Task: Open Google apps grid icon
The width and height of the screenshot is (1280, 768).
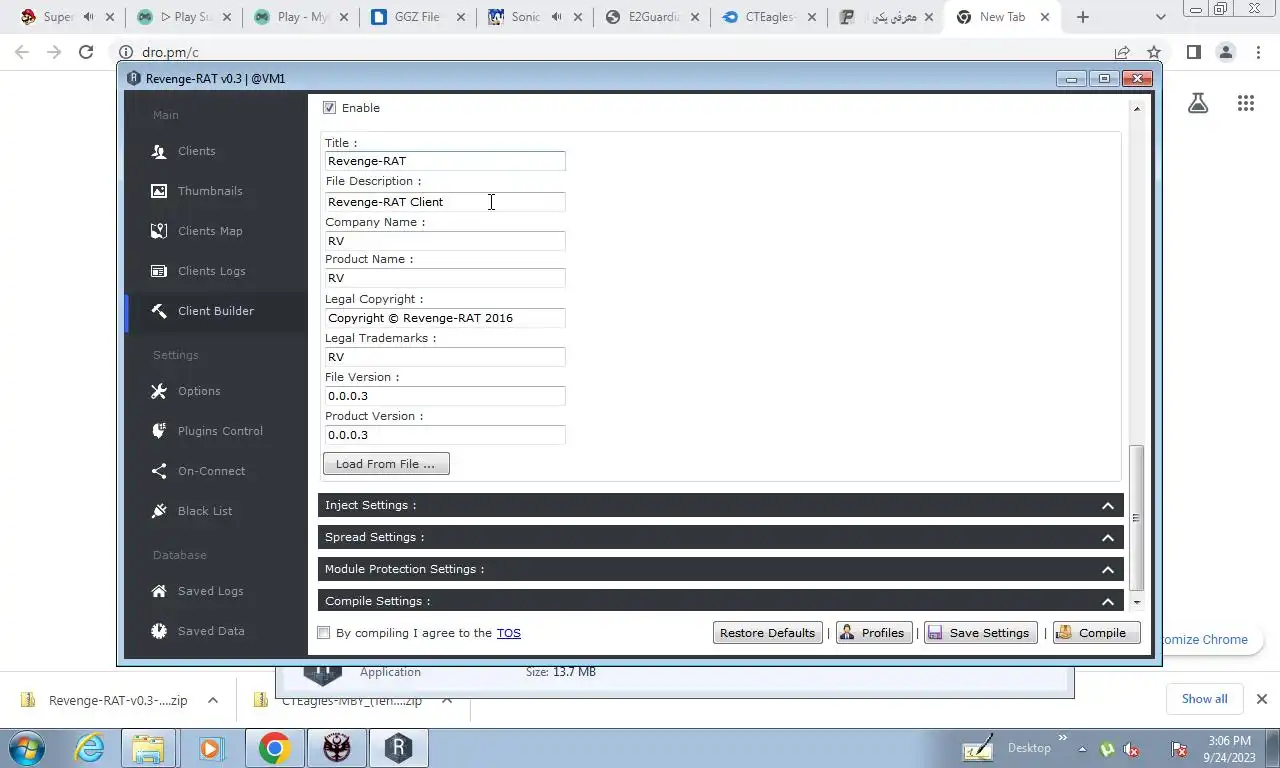Action: pos(1245,103)
